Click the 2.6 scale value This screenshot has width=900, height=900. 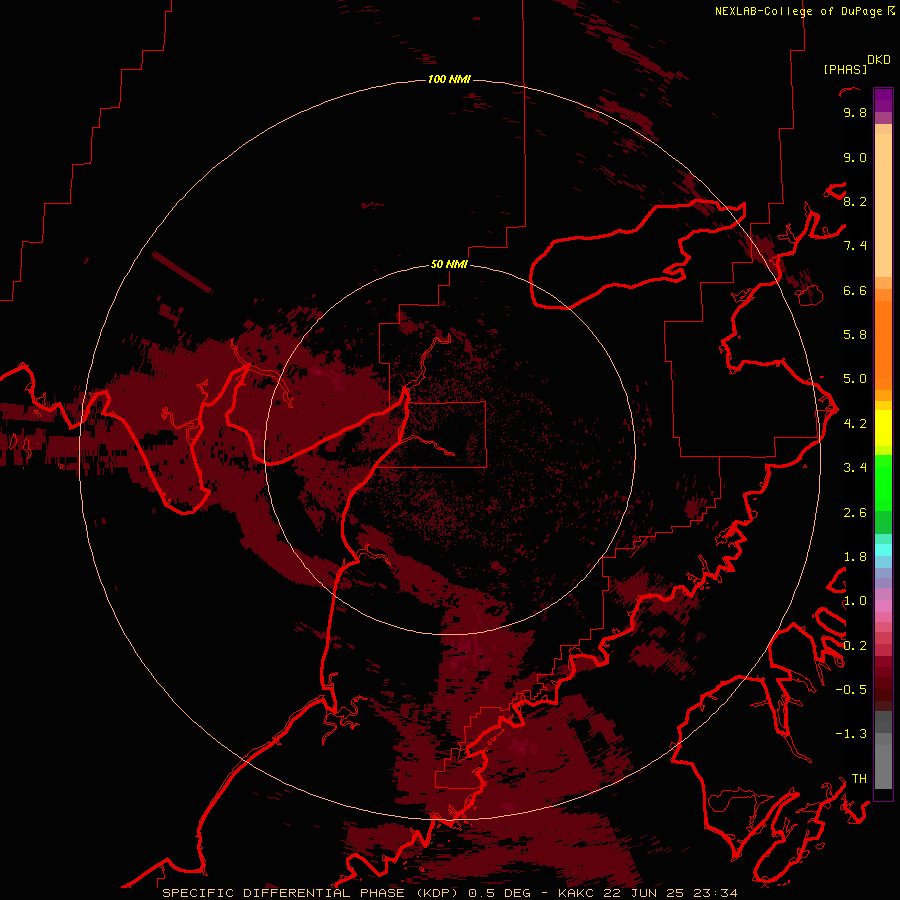coord(855,513)
